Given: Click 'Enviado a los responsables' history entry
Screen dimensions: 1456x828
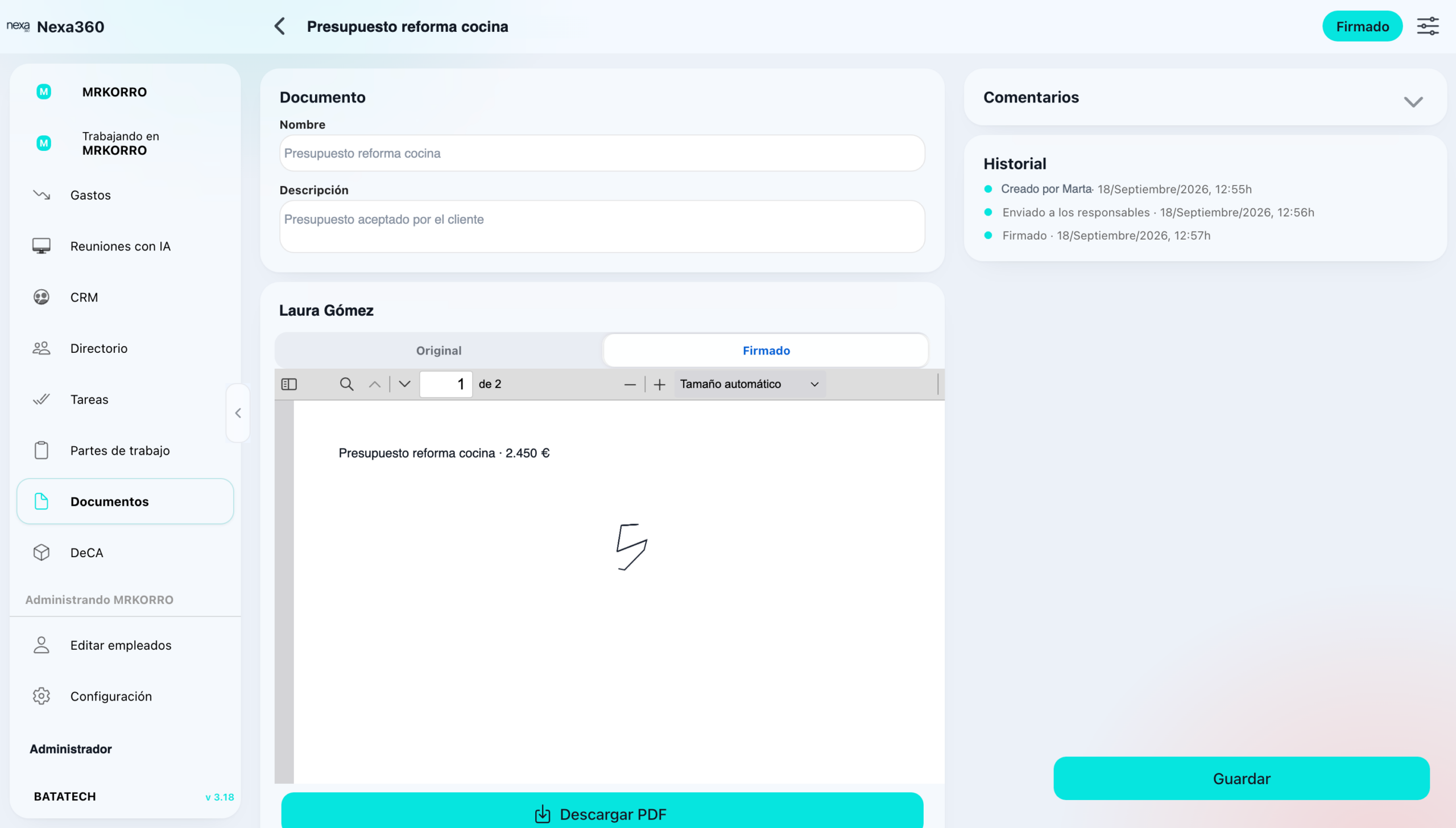Looking at the screenshot, I should coord(1158,212).
